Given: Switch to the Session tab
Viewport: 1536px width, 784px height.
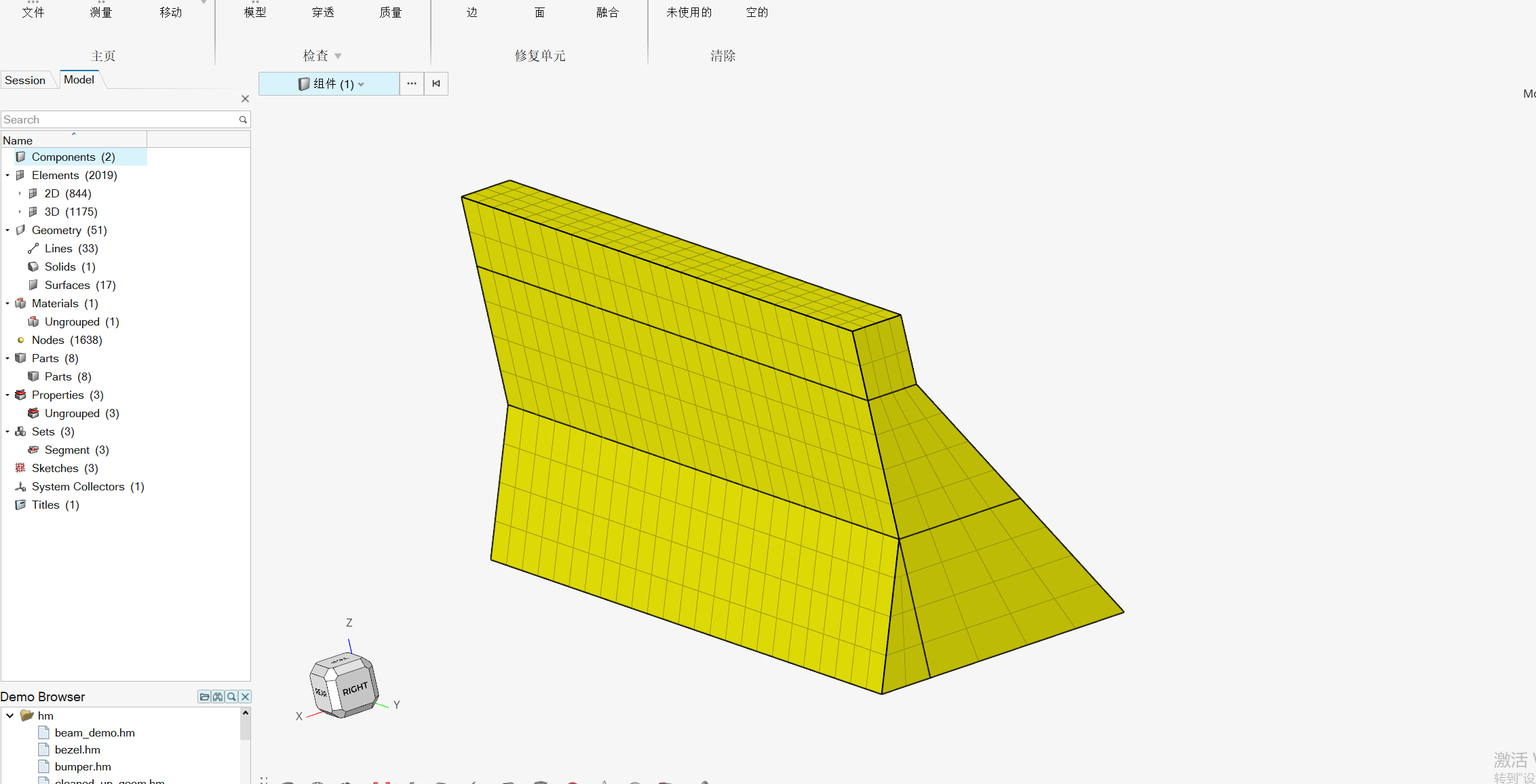Looking at the screenshot, I should [x=25, y=80].
